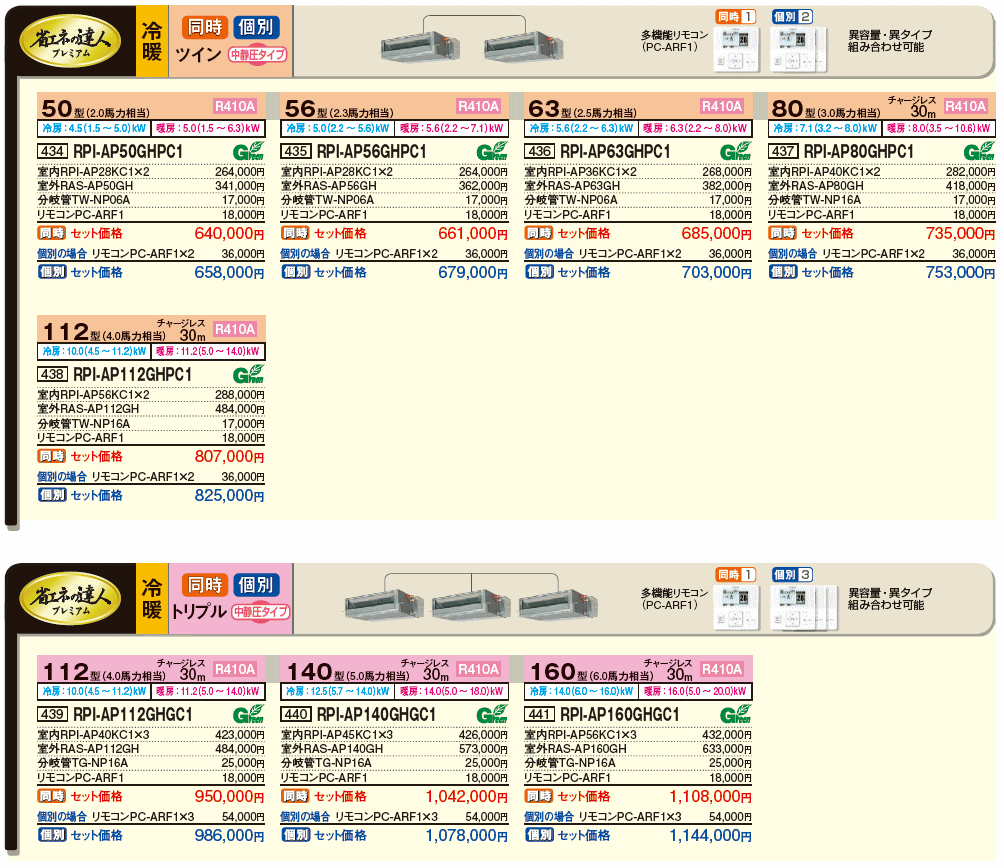The width and height of the screenshot is (1004, 868).
Task: Click the Green logo beside RPI-AP160GHGC1
Action: coord(735,714)
